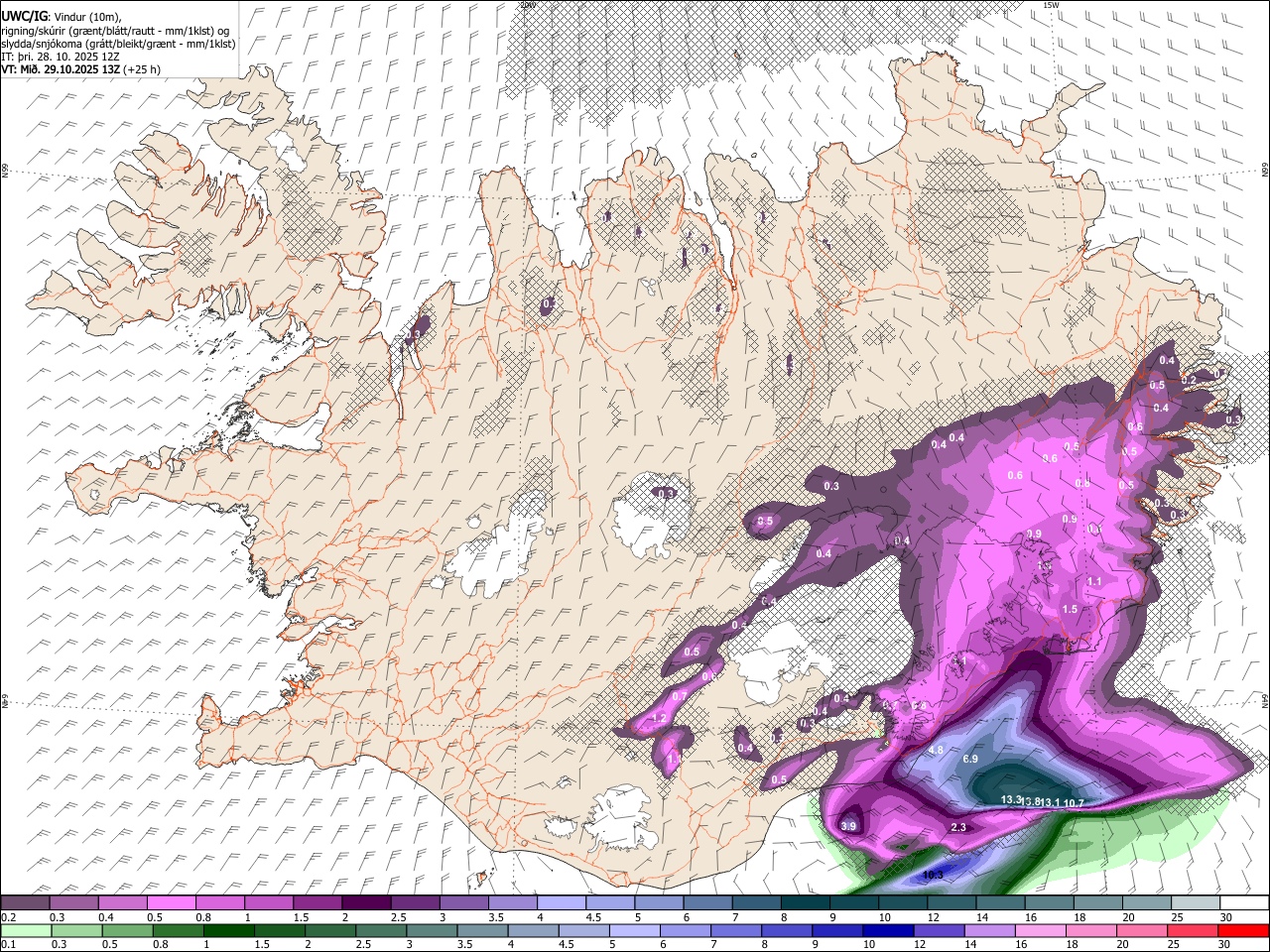Image resolution: width=1270 pixels, height=952 pixels.
Task: Click the 13.3 precipitation value on the map
Action: point(1011,799)
